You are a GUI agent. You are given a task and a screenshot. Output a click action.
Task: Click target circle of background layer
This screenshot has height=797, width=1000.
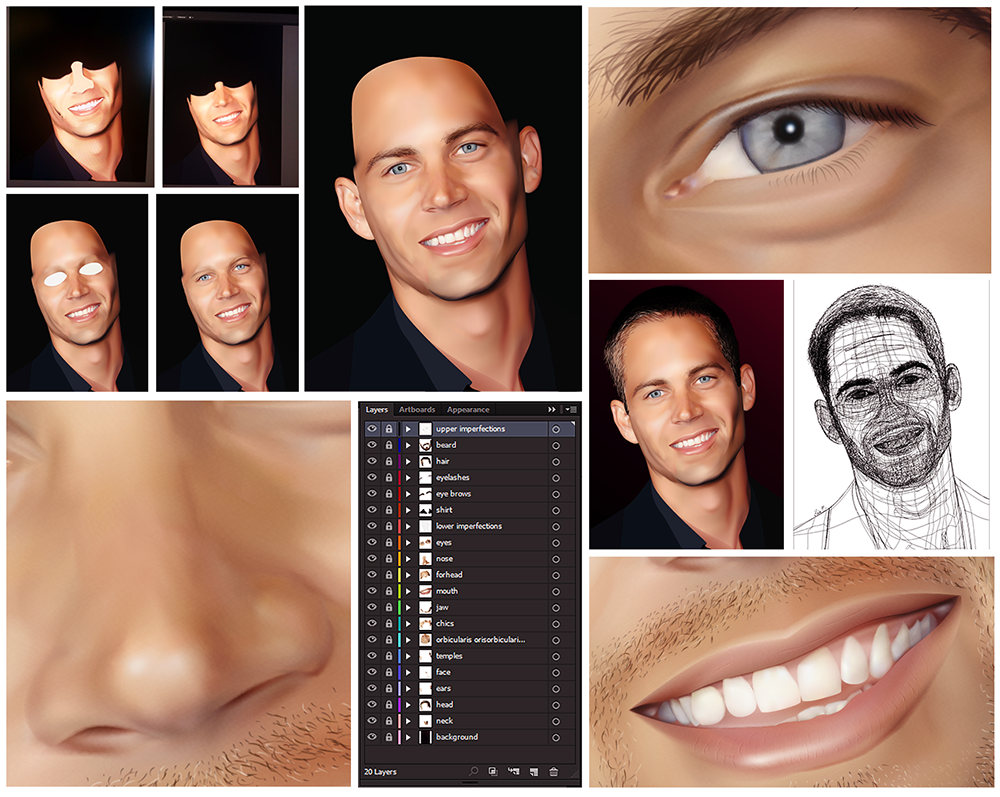pos(555,737)
